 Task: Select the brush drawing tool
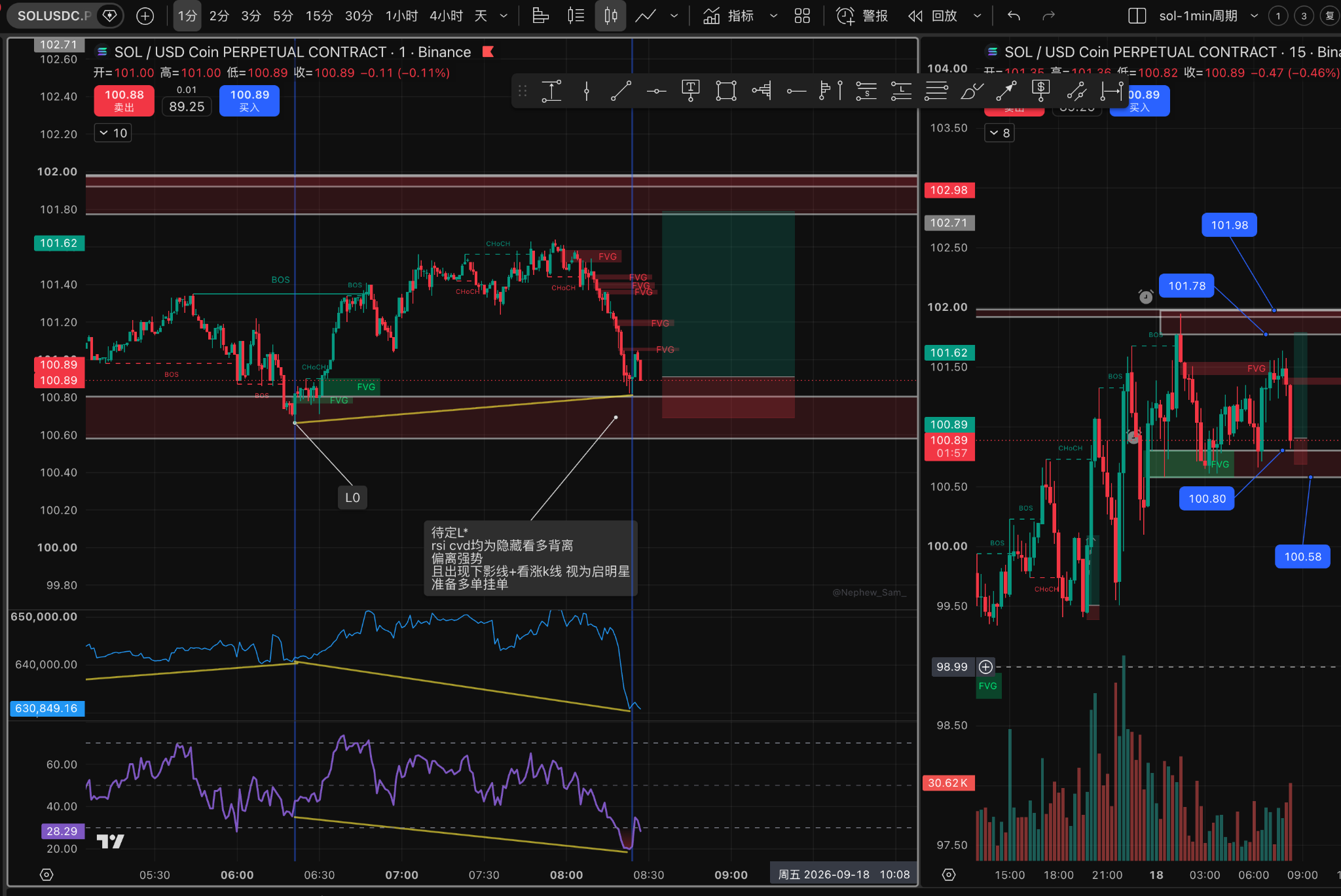coord(971,91)
